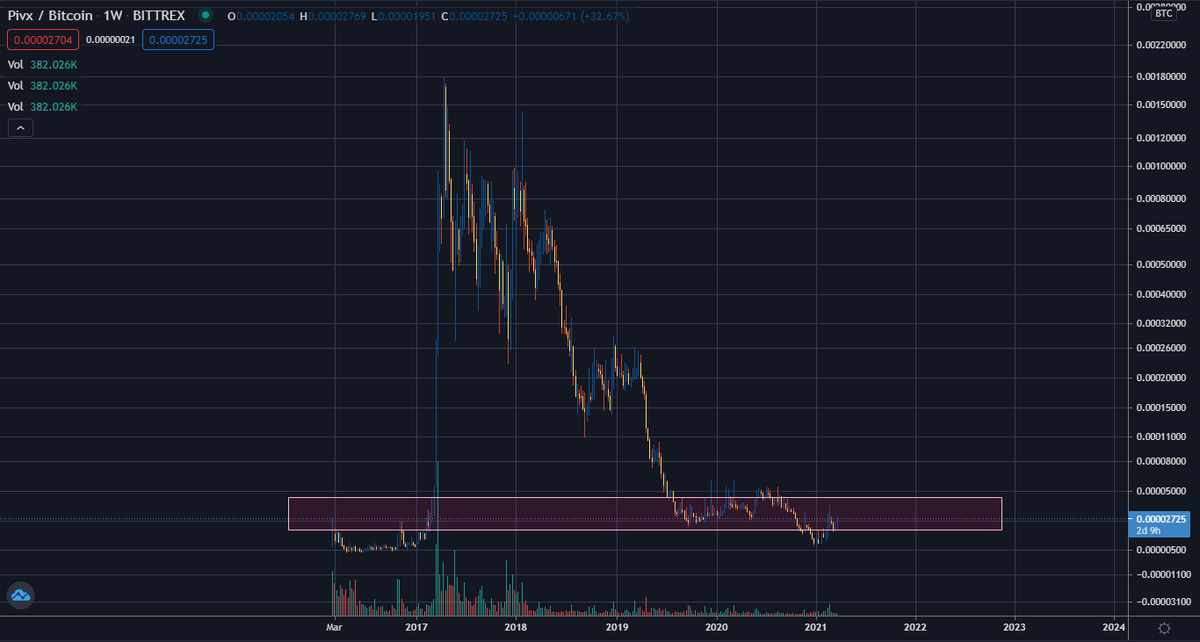
Task: Open chart settings gear icon
Action: pyautogui.click(x=1164, y=627)
